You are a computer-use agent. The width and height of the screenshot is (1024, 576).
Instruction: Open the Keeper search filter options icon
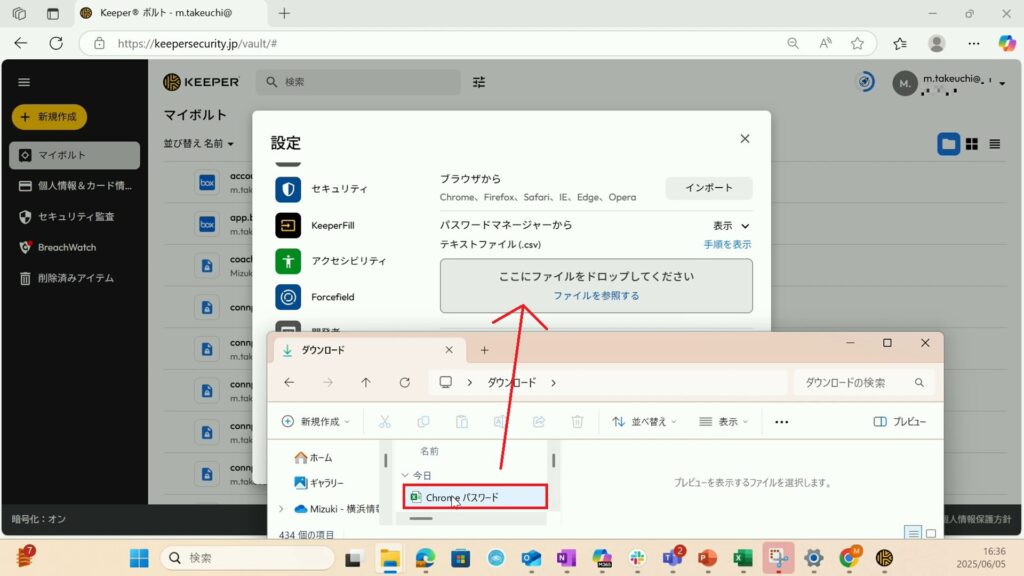(479, 82)
